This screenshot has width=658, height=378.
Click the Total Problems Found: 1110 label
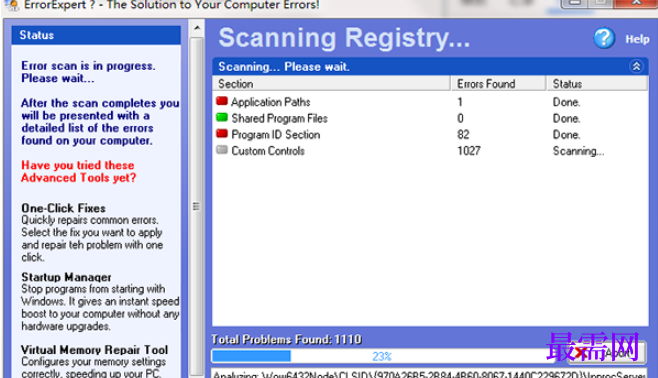point(286,339)
